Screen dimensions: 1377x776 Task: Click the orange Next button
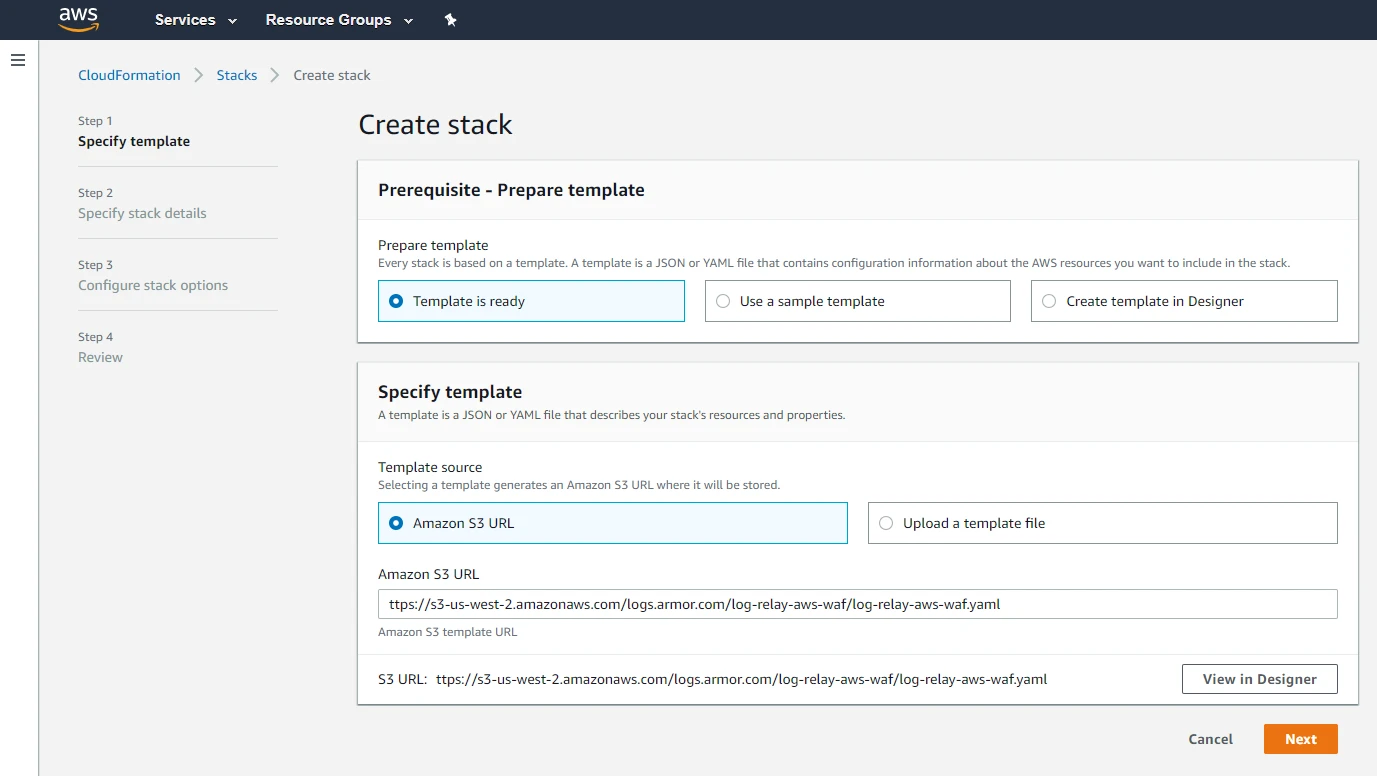1300,739
